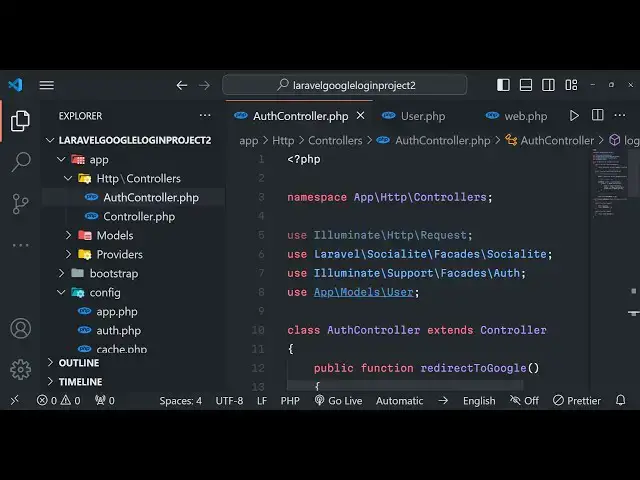
Task: Open ports forwarded indicator showing 0
Action: [x=104, y=401]
